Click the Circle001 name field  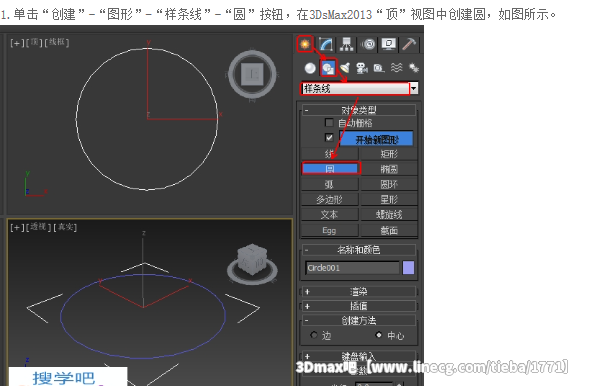click(352, 268)
